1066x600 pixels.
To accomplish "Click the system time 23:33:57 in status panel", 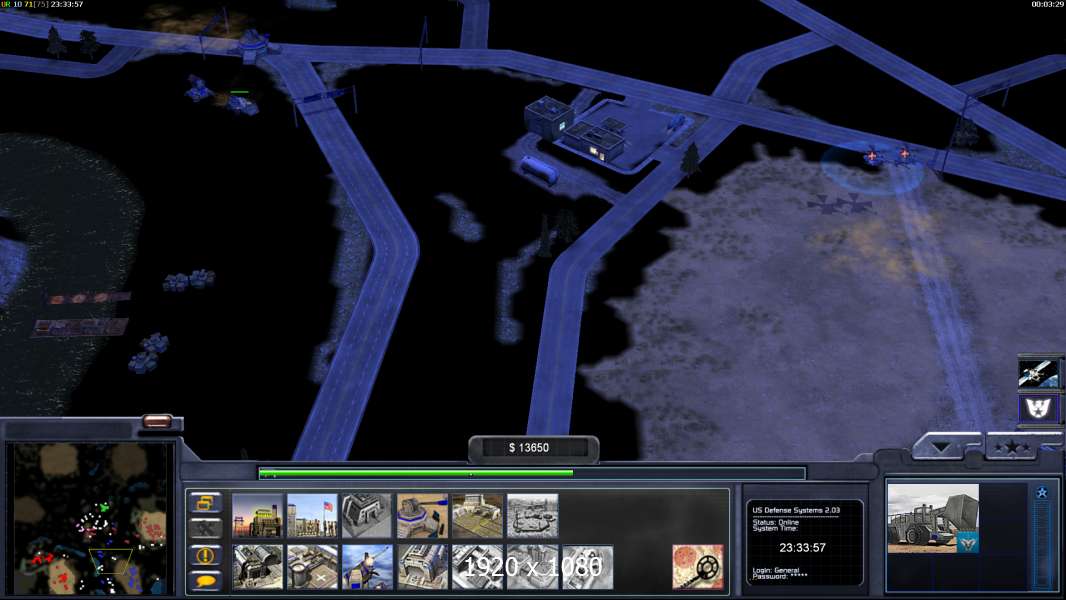I will (x=802, y=548).
